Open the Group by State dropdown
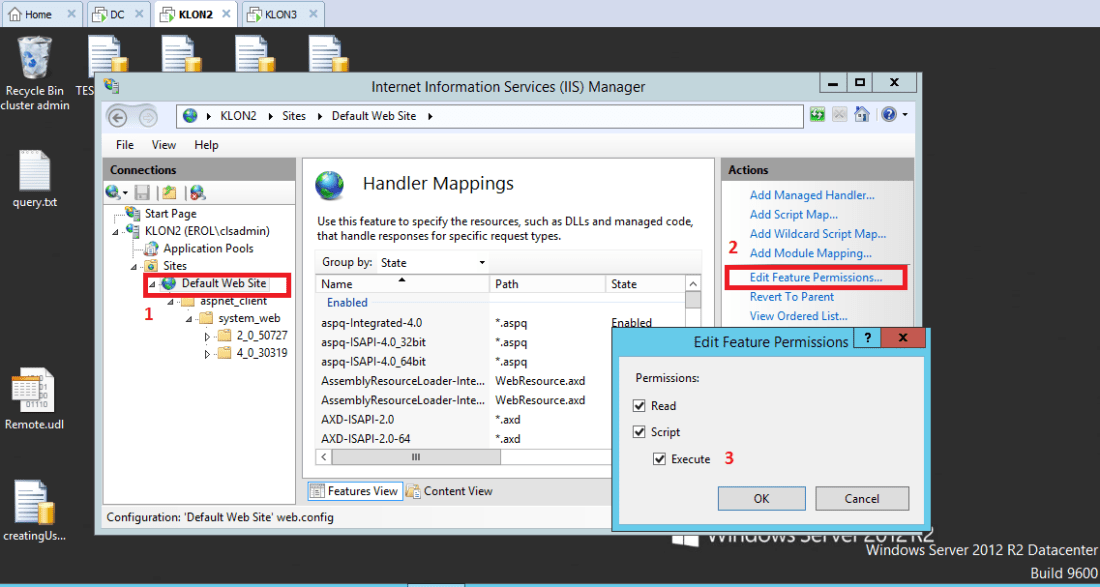1100x587 pixels. [433, 262]
